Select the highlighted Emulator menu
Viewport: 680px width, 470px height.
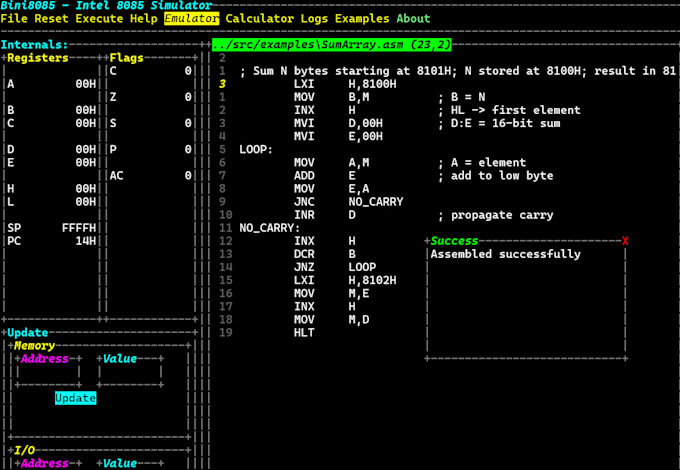tap(192, 19)
